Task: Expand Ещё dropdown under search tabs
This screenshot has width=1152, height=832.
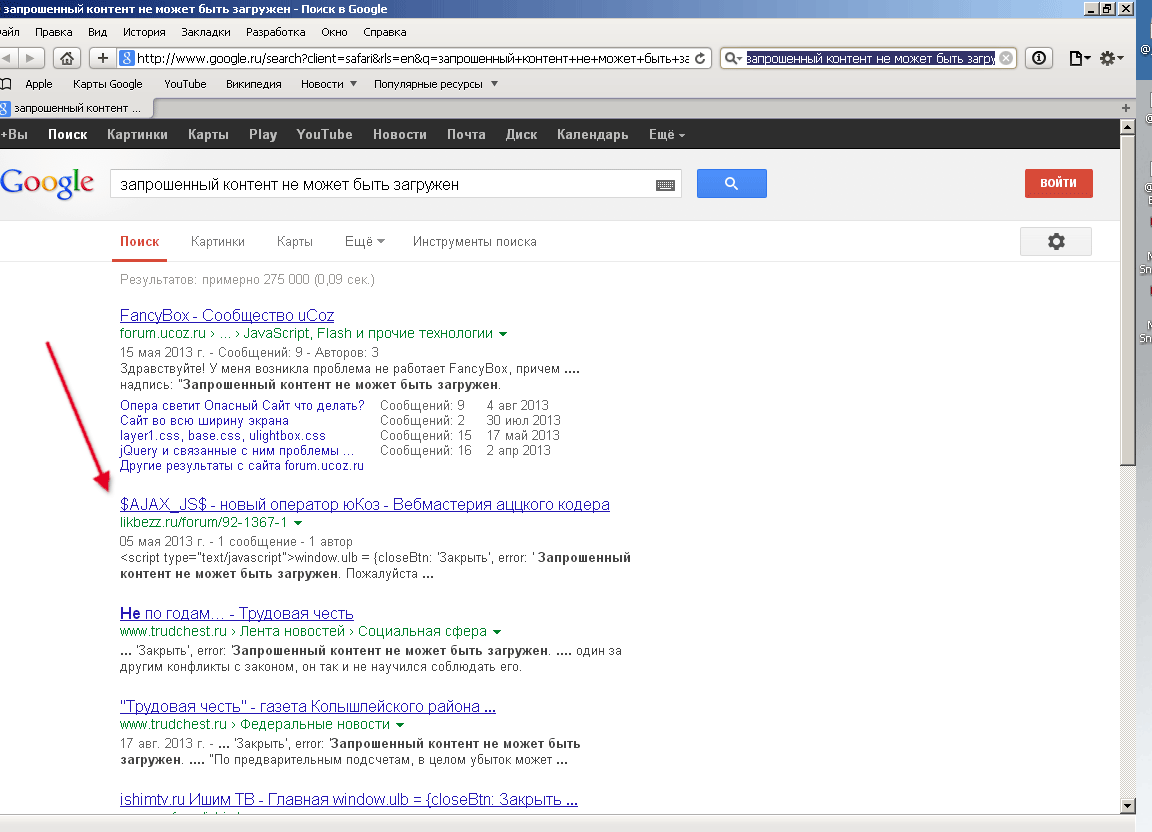Action: (364, 242)
